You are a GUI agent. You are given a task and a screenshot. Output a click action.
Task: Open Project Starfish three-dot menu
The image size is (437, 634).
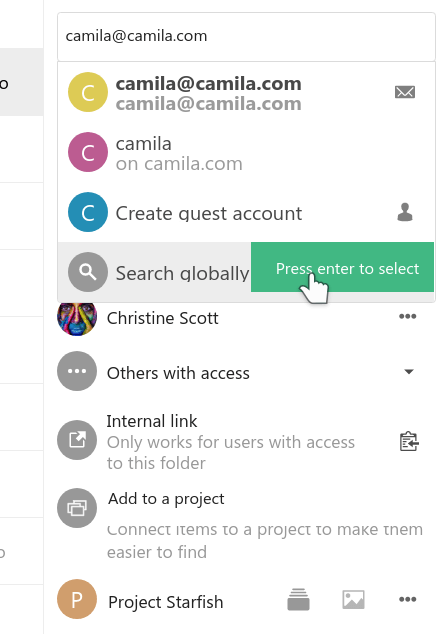(x=407, y=599)
